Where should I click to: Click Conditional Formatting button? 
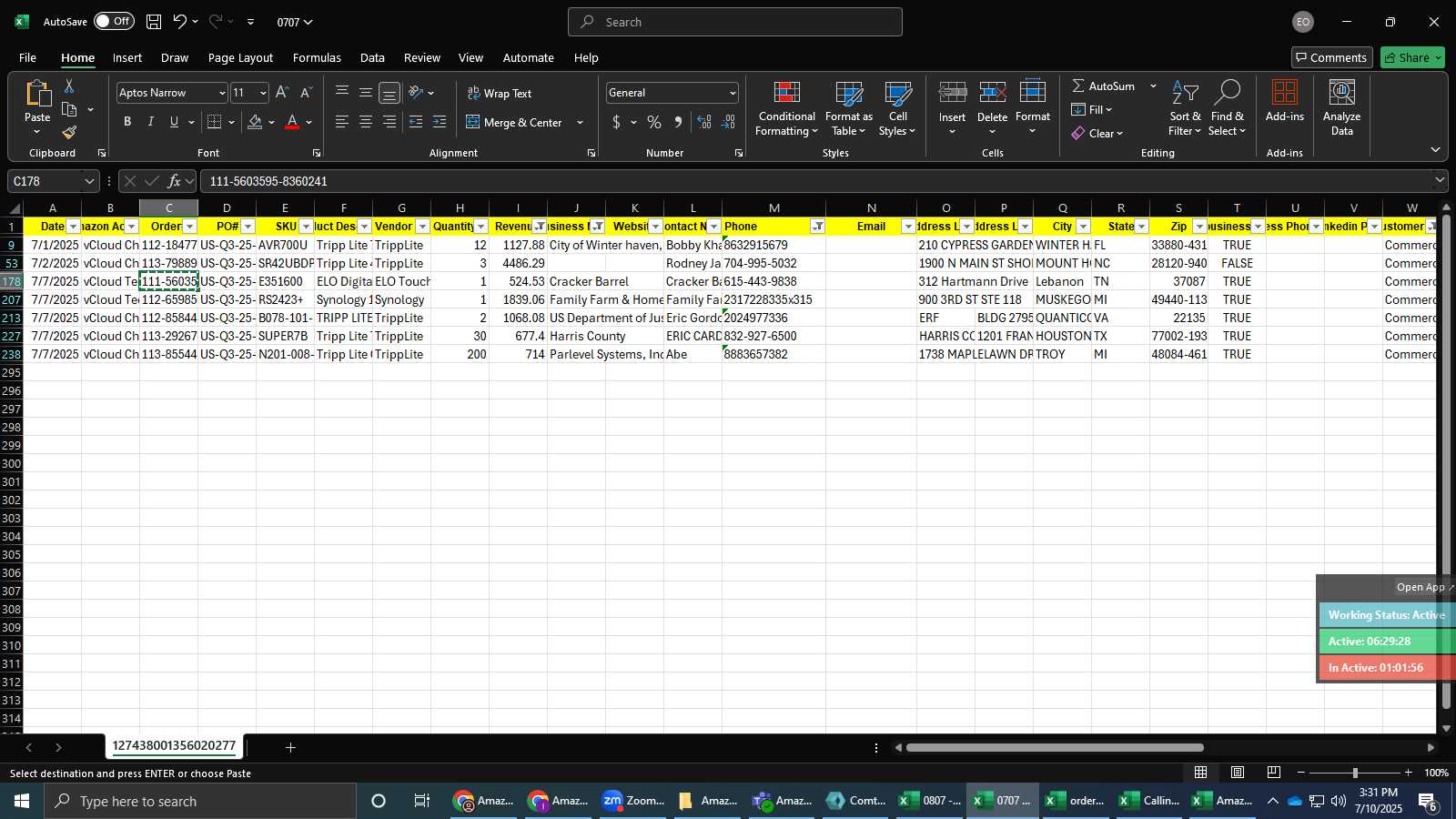click(x=787, y=108)
